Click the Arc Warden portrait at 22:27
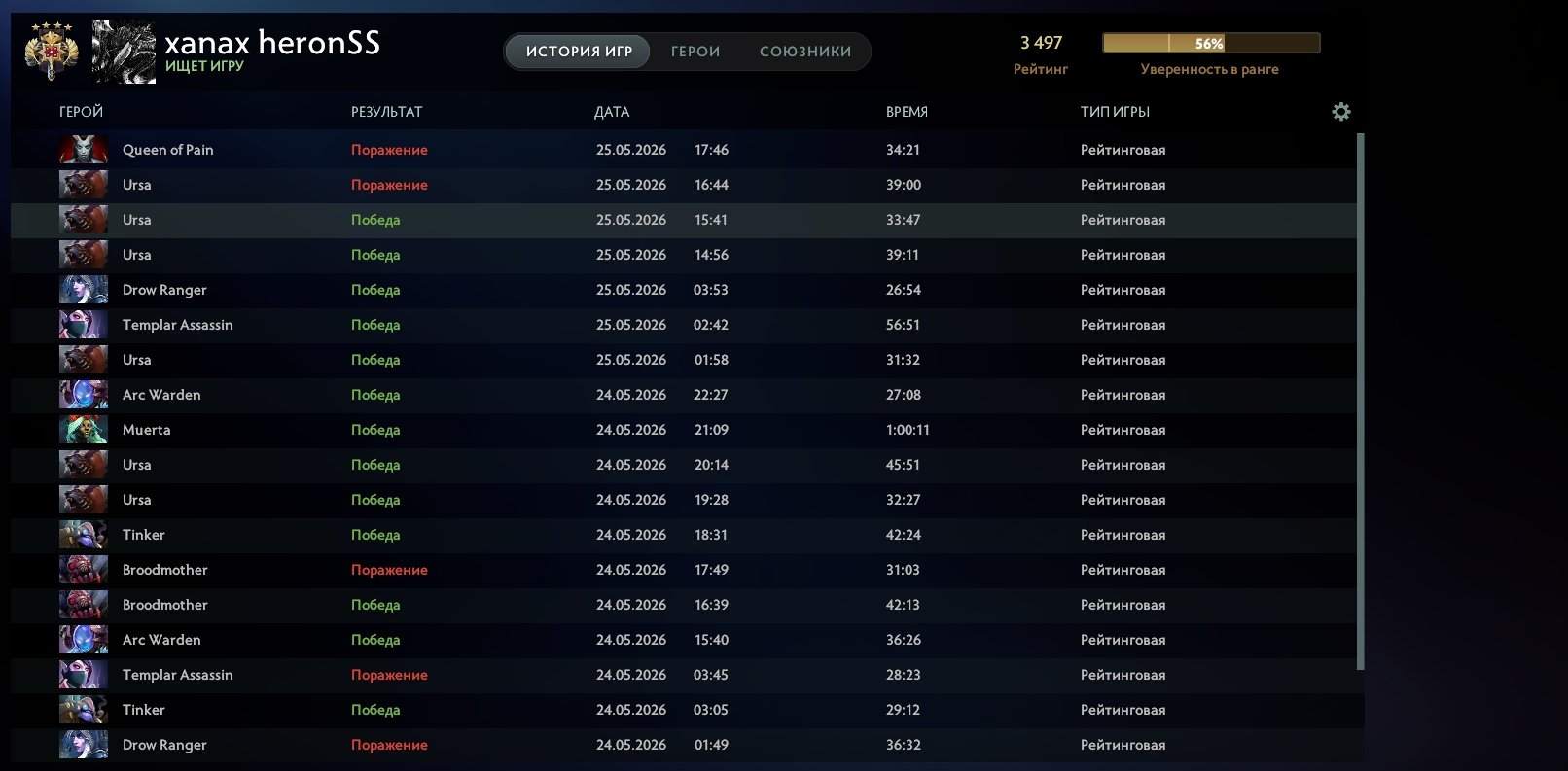 [x=84, y=395]
